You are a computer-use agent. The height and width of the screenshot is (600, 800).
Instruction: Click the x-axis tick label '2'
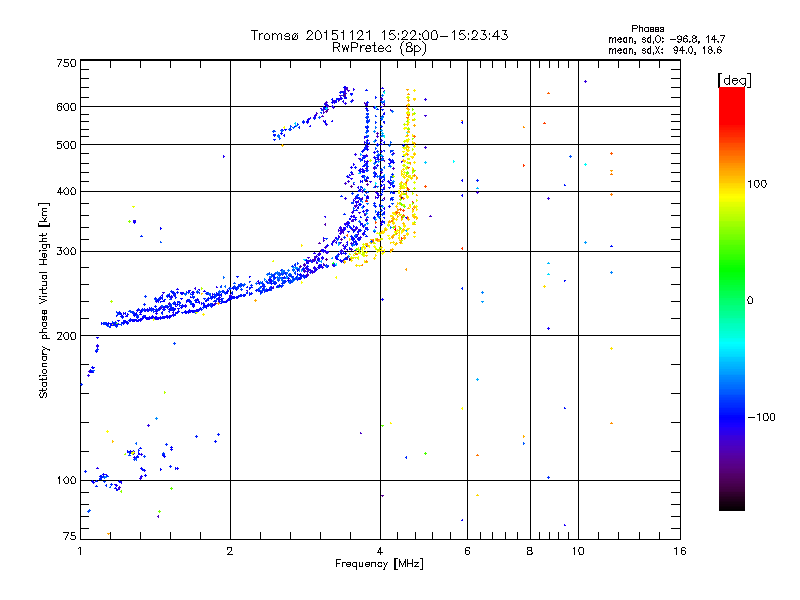tap(230, 551)
